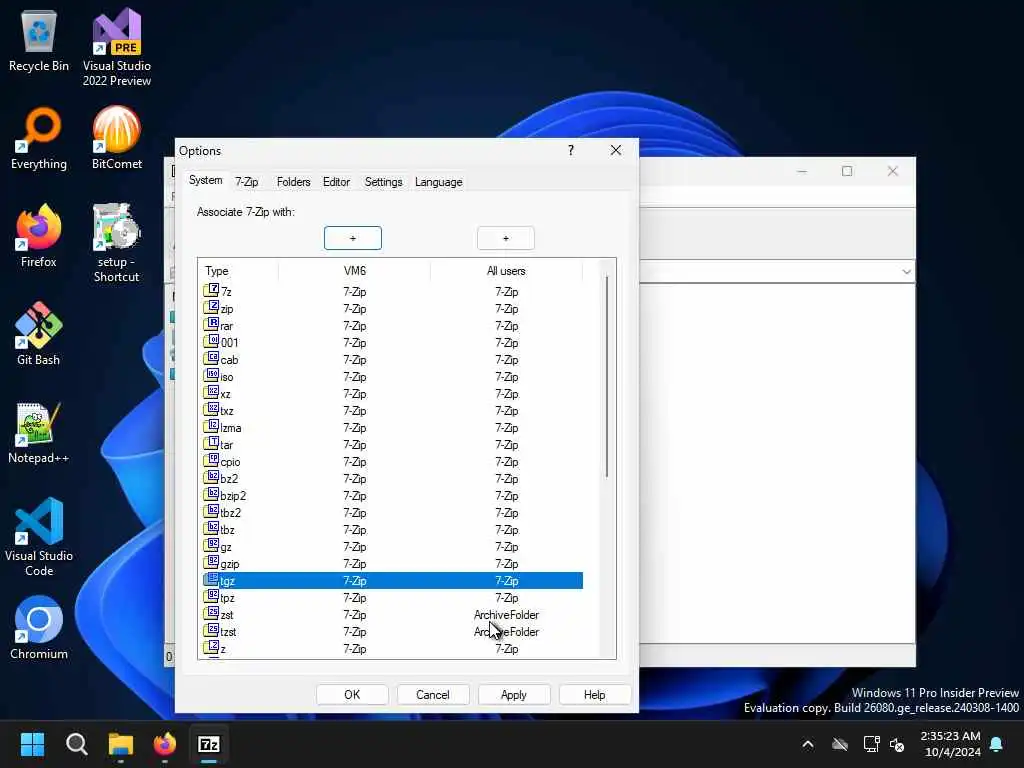The height and width of the screenshot is (768, 1024).
Task: Click the 7z file type icon
Action: 212,291
